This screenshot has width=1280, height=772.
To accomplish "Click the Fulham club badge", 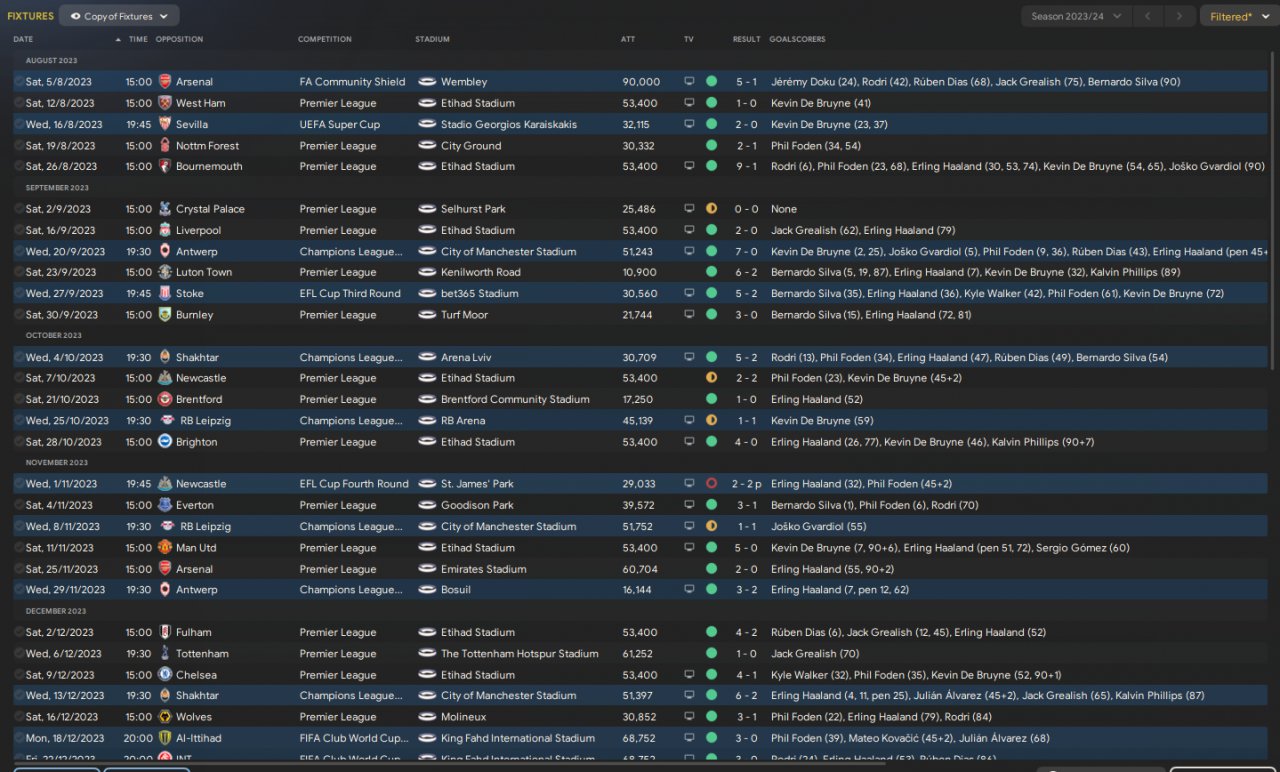I will [x=165, y=632].
